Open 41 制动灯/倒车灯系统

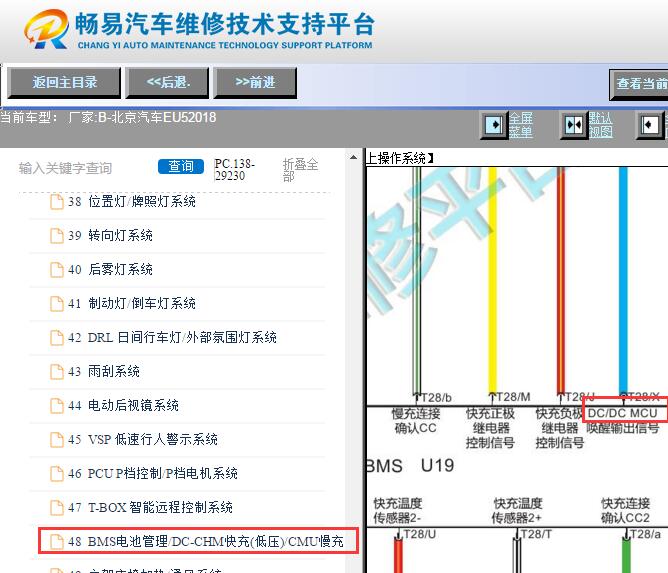pyautogui.click(x=141, y=303)
